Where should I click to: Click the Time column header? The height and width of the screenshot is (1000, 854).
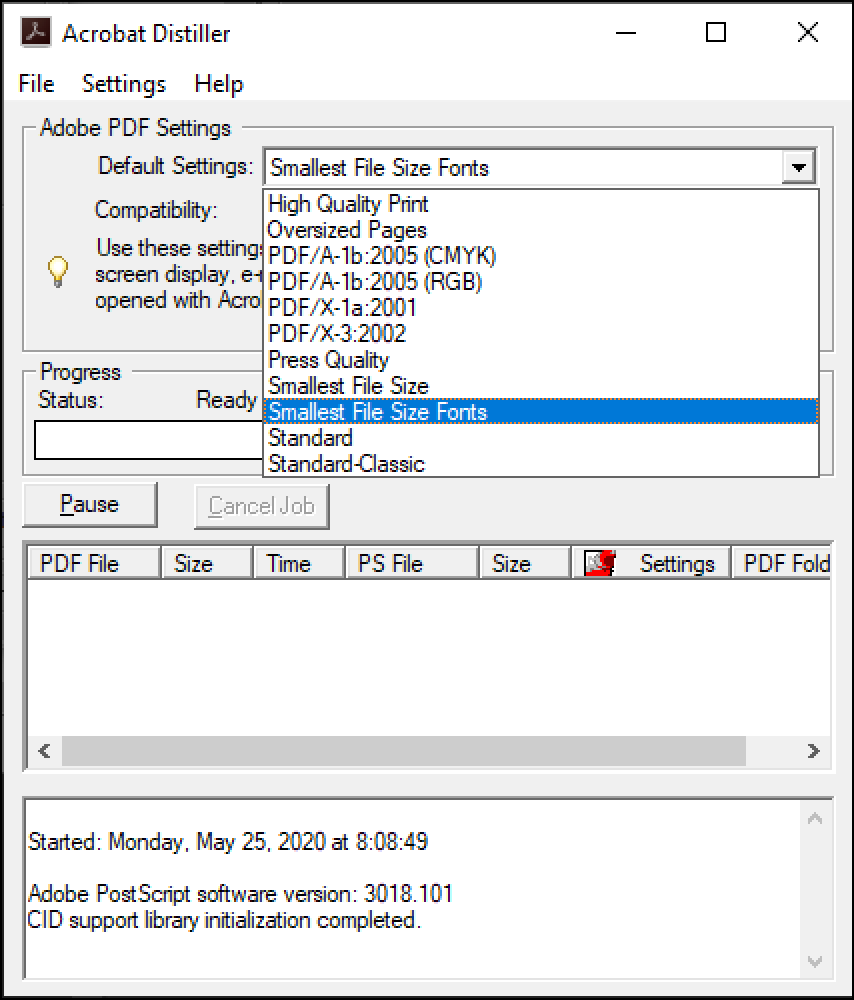pos(299,563)
